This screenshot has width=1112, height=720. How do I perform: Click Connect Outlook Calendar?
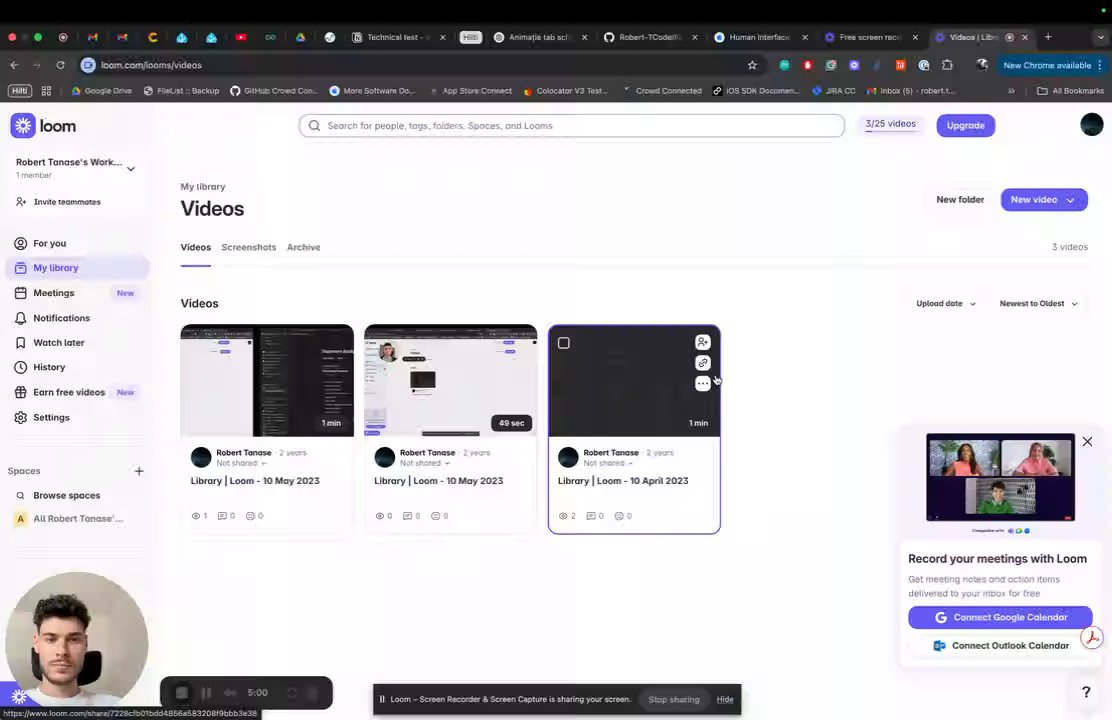(x=1000, y=646)
